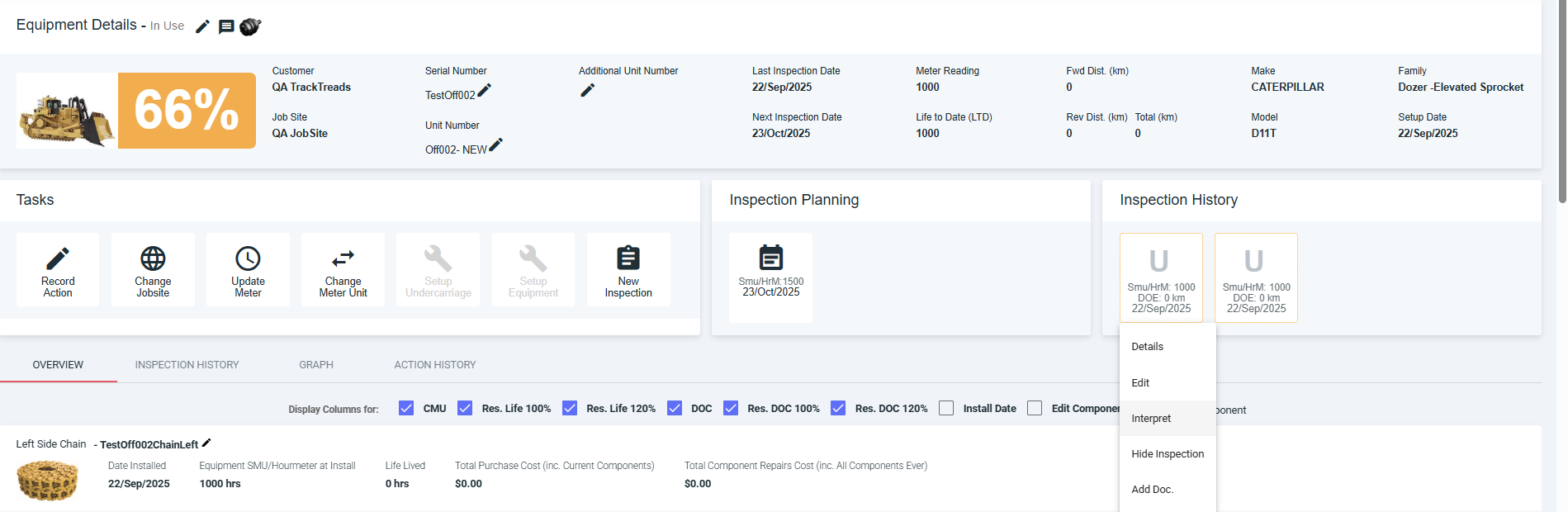Viewport: 1568px width, 512px height.
Task: Switch to the Inspection History tab
Action: [x=187, y=365]
